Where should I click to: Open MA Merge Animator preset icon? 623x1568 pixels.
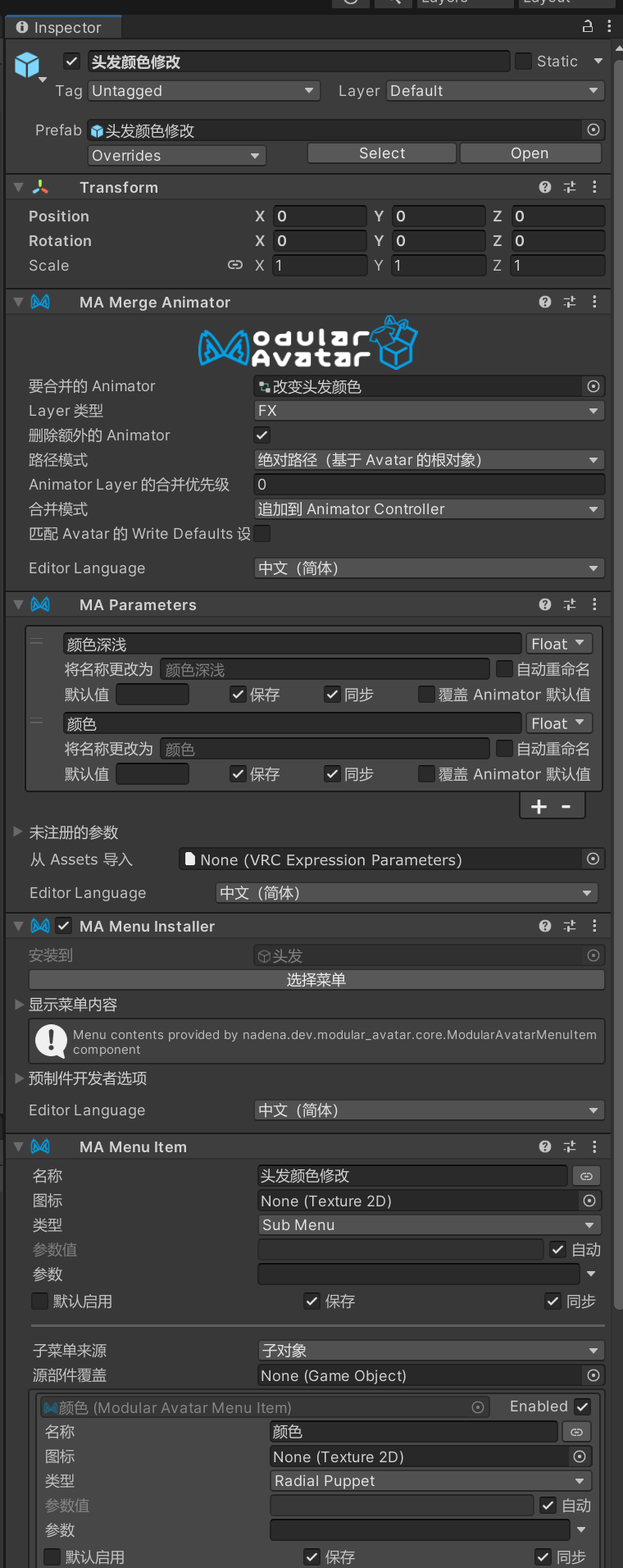(x=570, y=302)
